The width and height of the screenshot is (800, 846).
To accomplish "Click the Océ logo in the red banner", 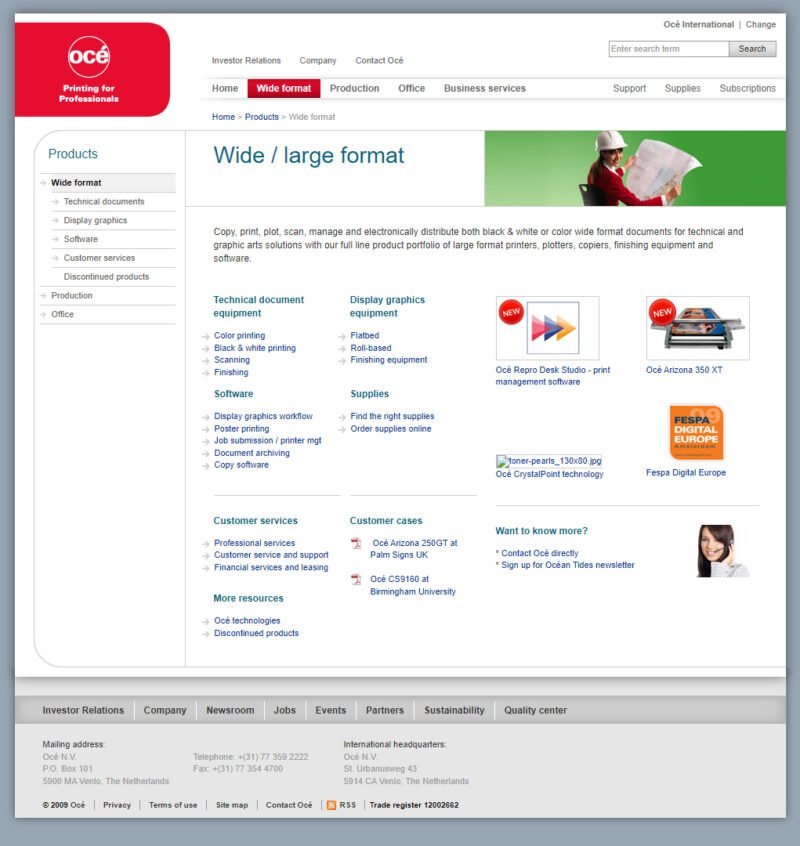I will [x=89, y=57].
